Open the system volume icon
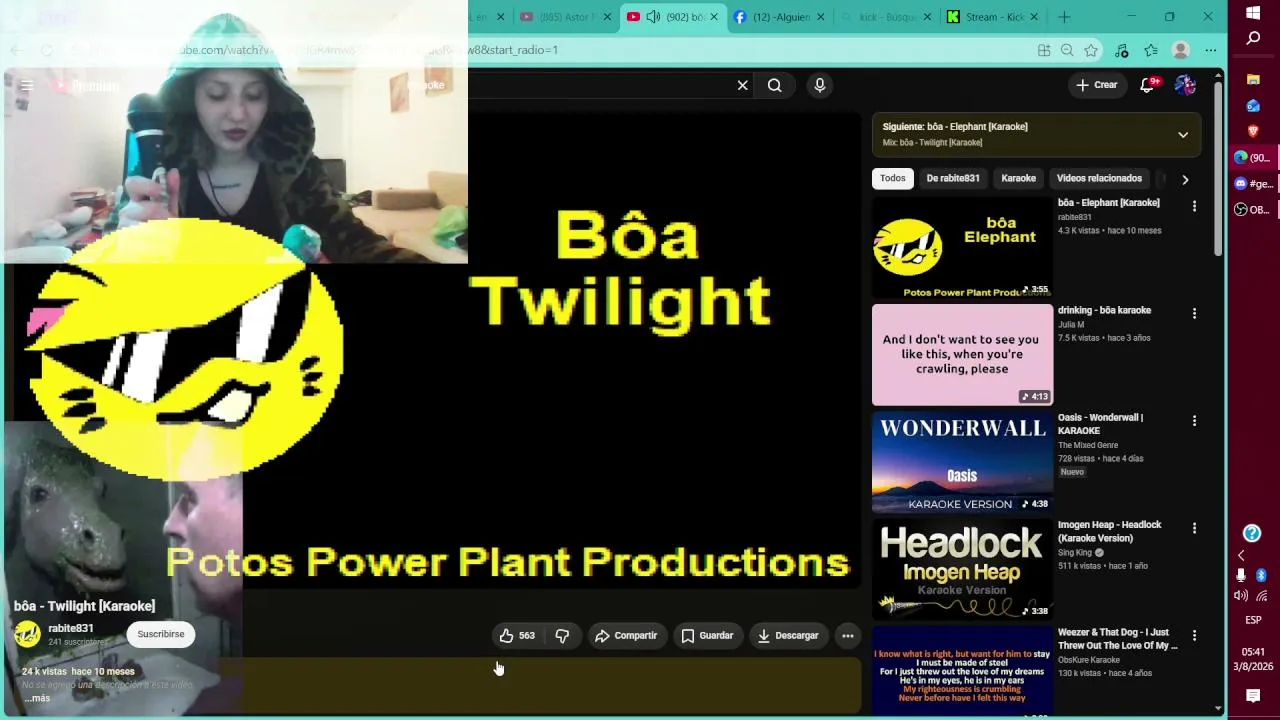Image resolution: width=1280 pixels, height=720 pixels. (x=1241, y=596)
